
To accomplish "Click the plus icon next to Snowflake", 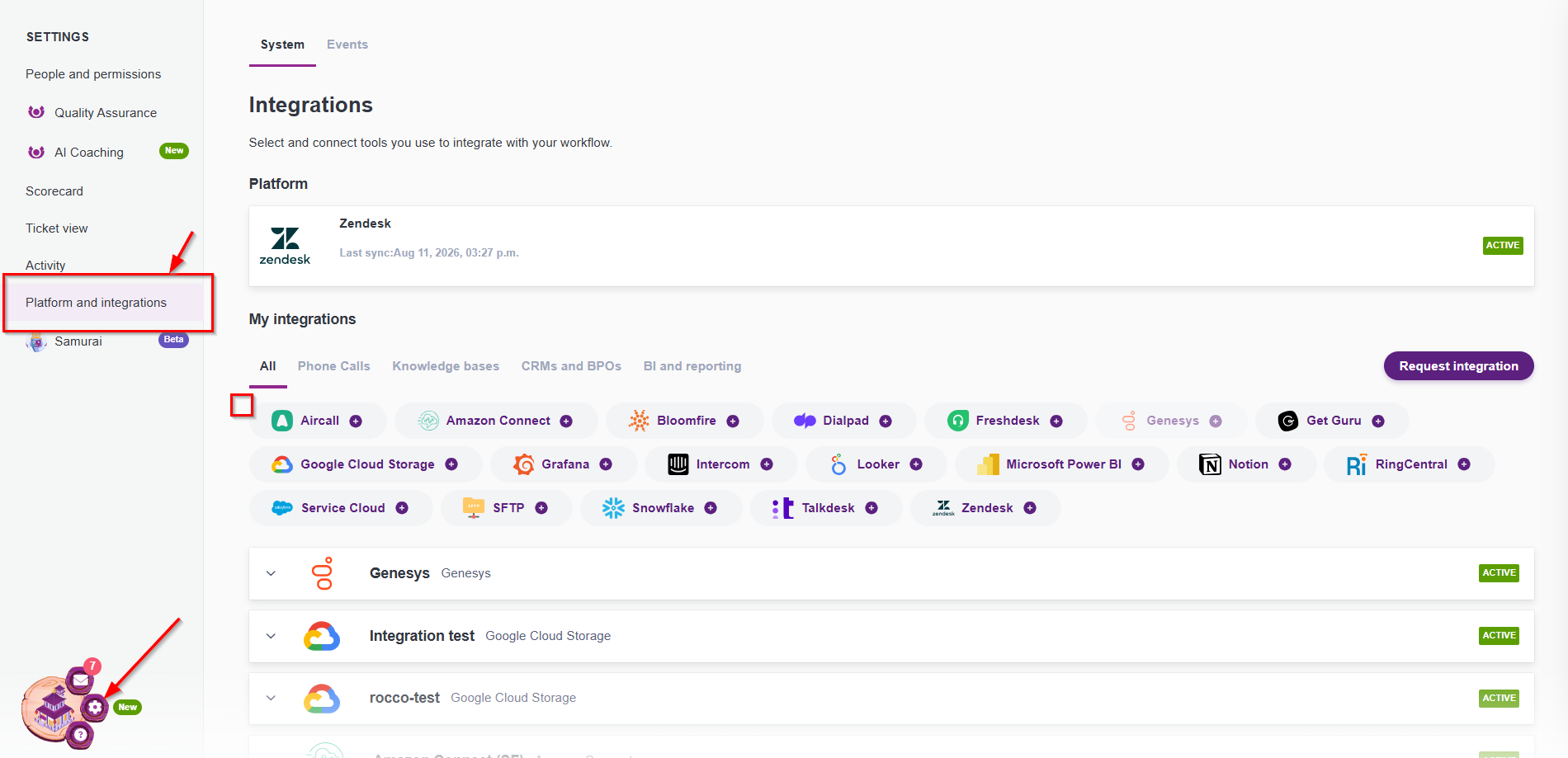I will 711,508.
